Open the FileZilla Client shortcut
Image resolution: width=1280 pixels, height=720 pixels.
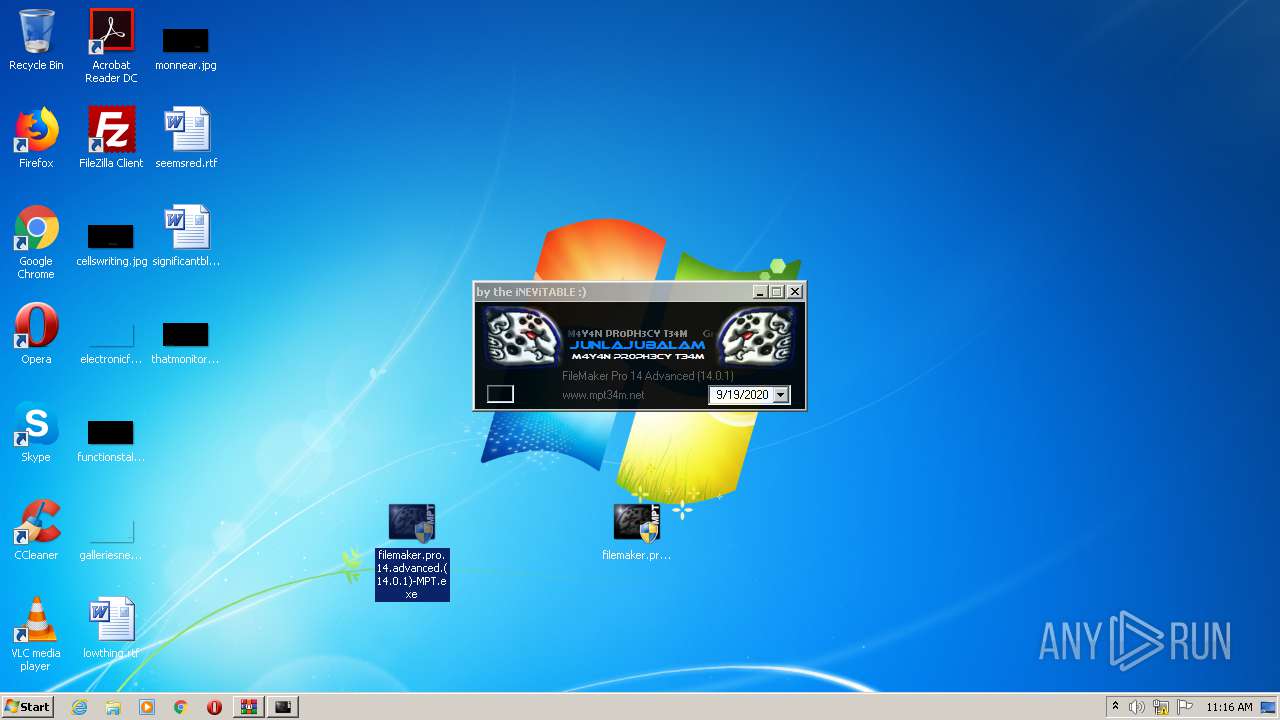pos(111,138)
